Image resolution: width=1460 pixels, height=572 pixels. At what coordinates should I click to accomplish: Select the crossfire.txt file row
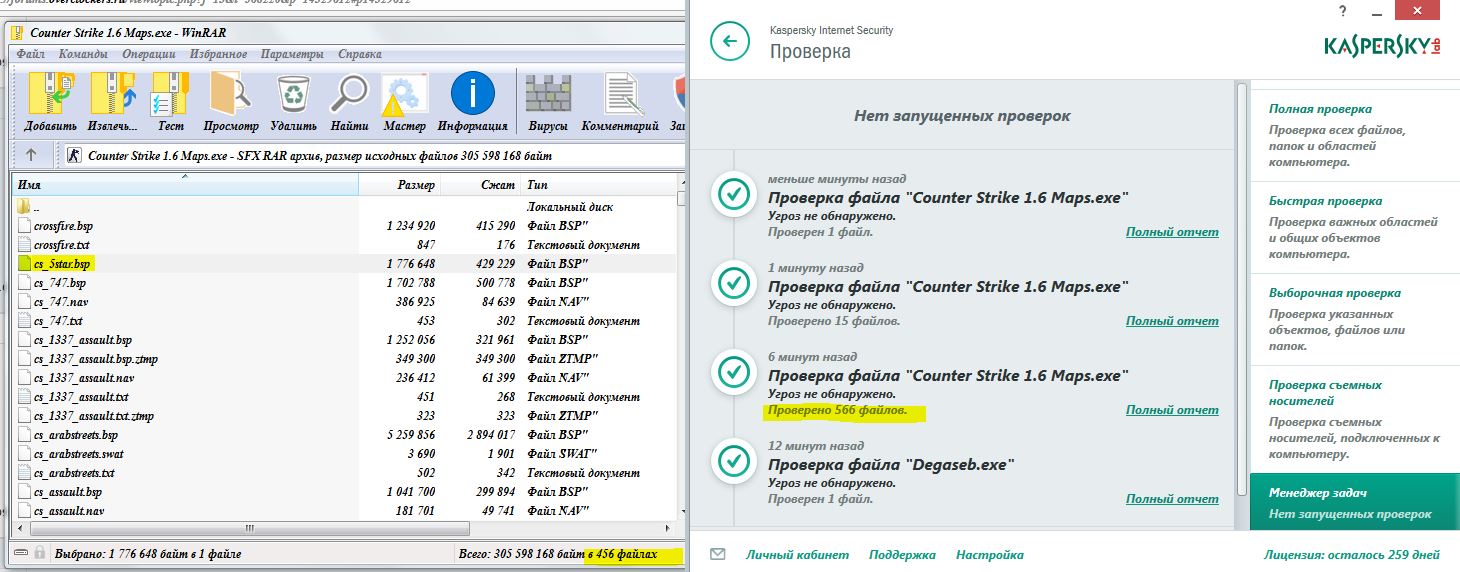[345, 245]
